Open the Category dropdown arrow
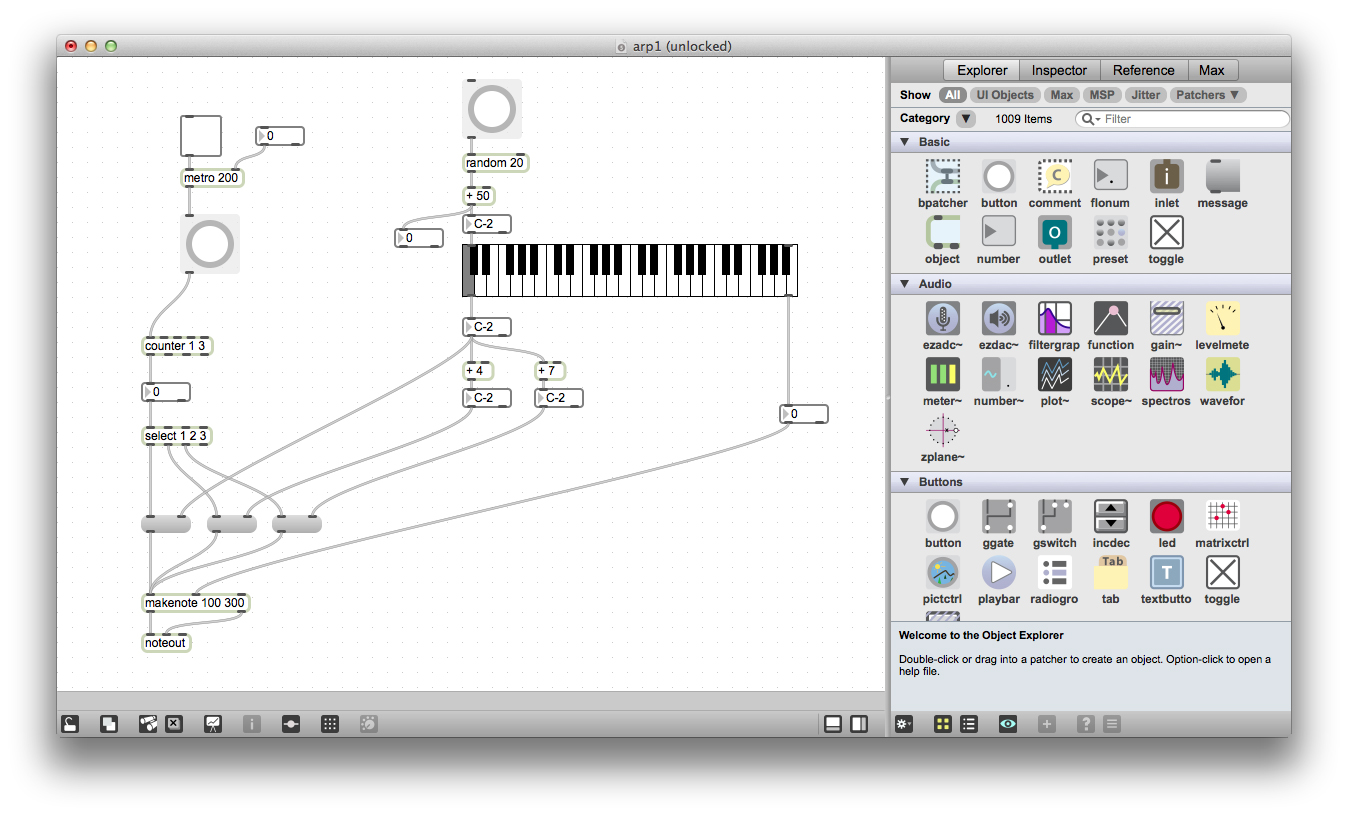Screen dimensions: 1348x816 [x=965, y=118]
